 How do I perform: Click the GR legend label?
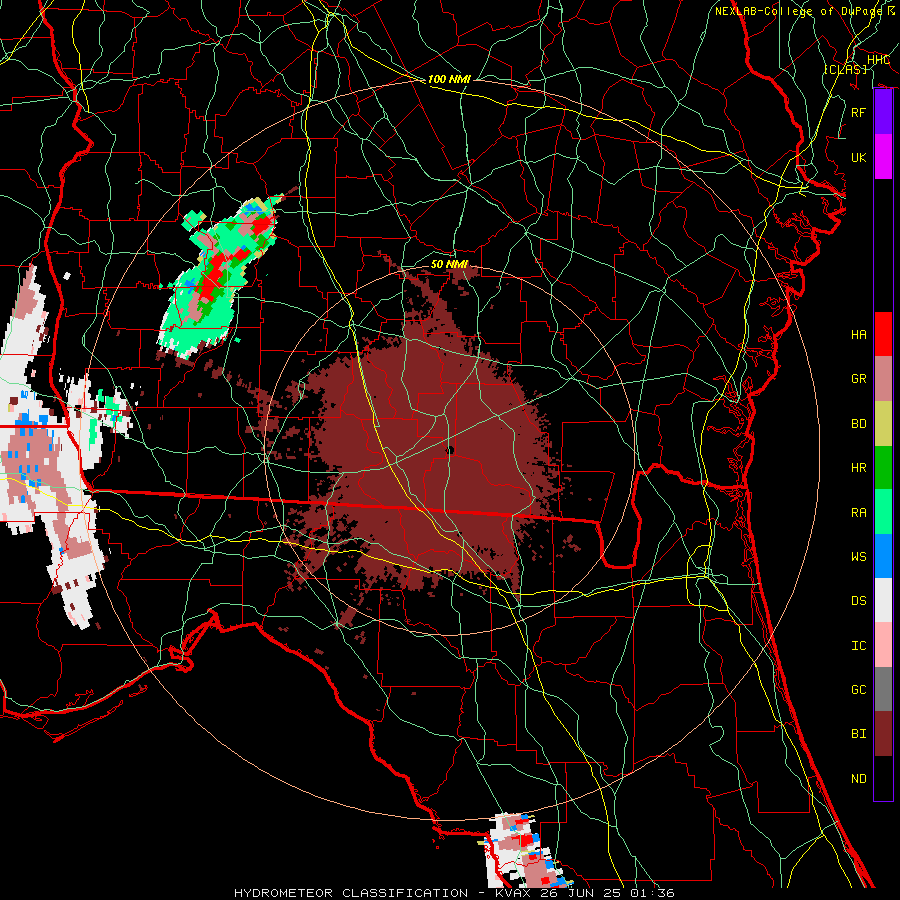click(x=859, y=379)
